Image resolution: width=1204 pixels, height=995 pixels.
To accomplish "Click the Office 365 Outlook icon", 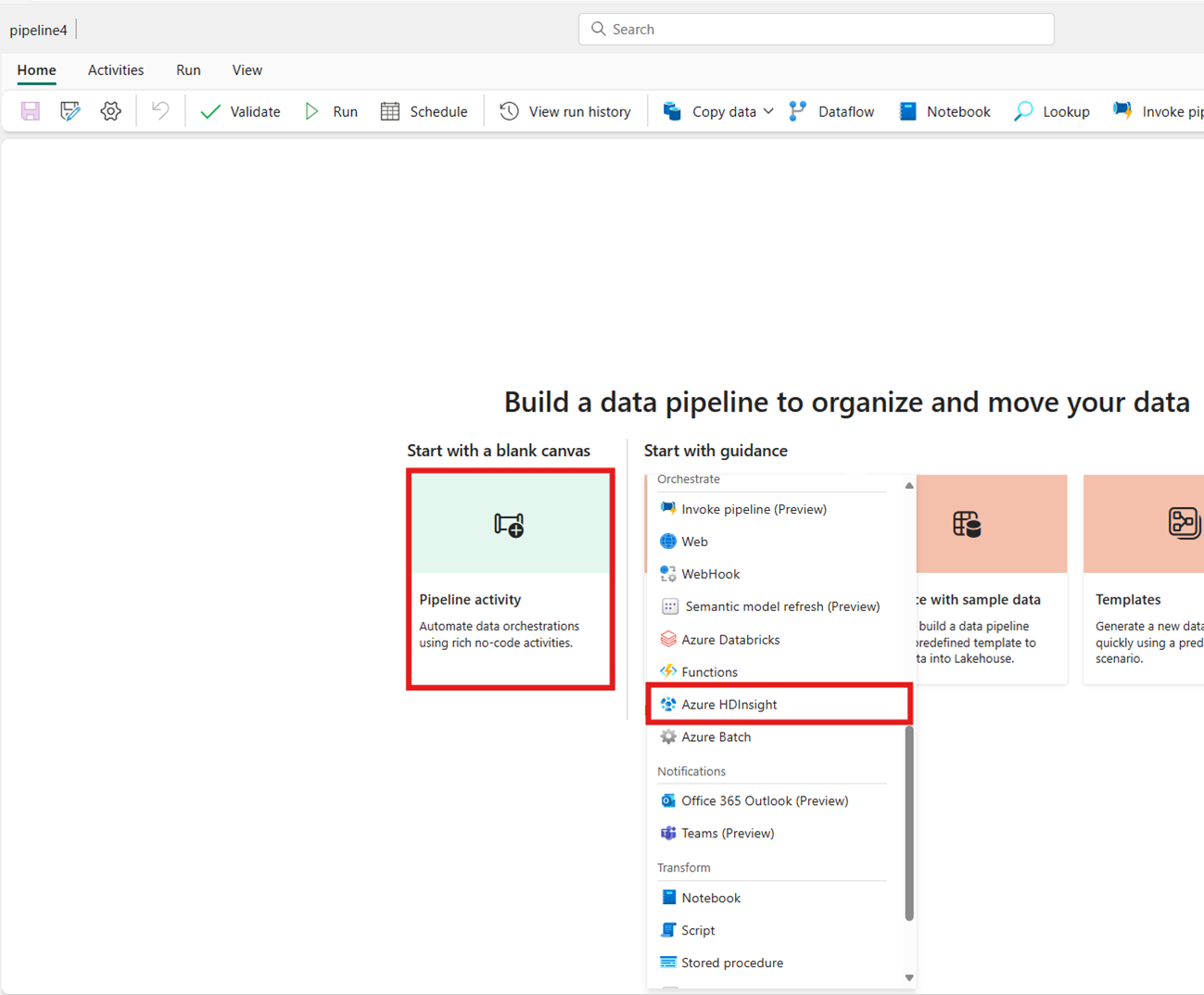I will (668, 801).
